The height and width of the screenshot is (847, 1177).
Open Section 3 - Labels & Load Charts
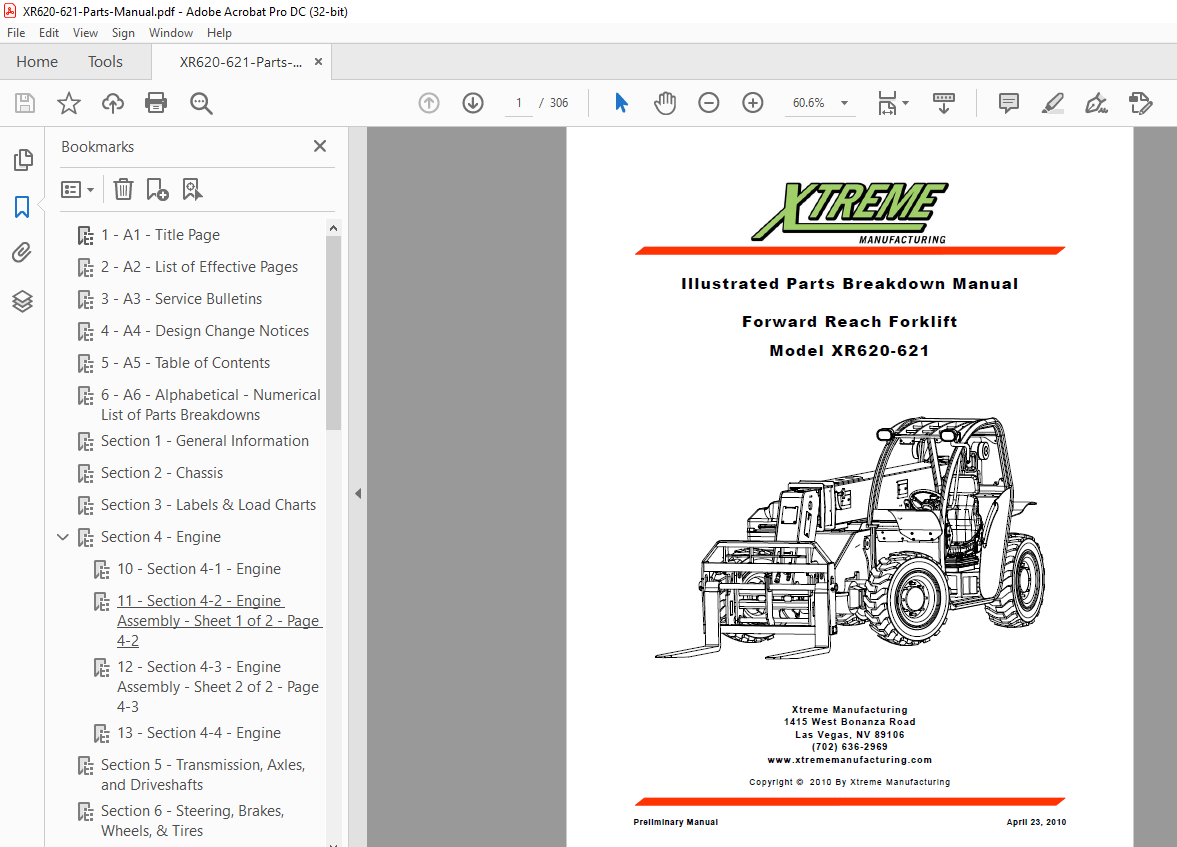pyautogui.click(x=208, y=505)
